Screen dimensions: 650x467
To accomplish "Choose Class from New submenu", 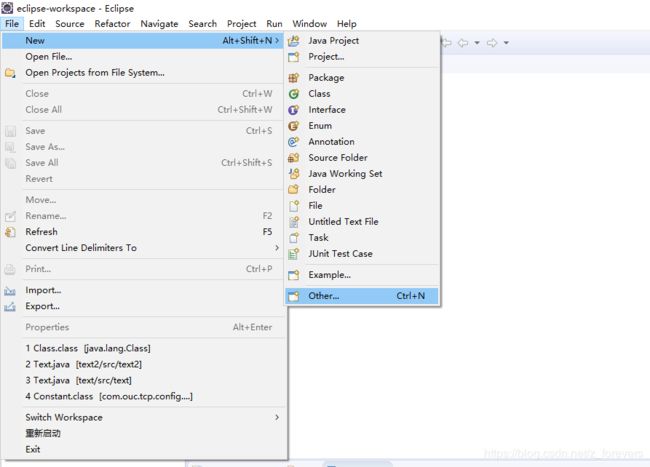I will click(x=362, y=94).
